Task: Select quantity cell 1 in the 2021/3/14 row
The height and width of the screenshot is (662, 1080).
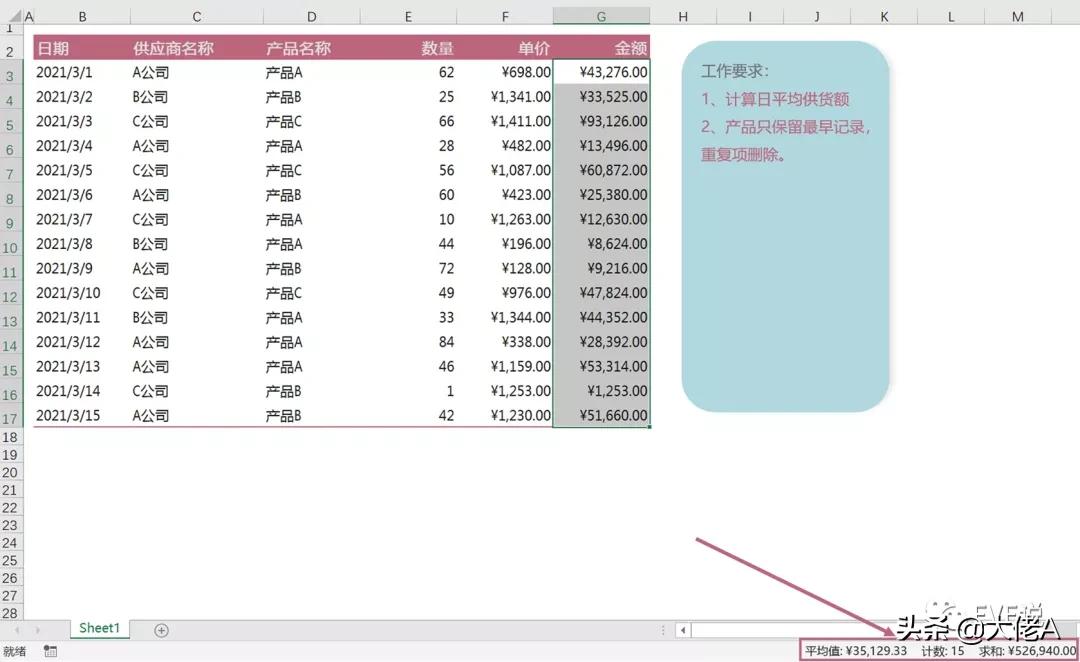Action: click(x=408, y=391)
